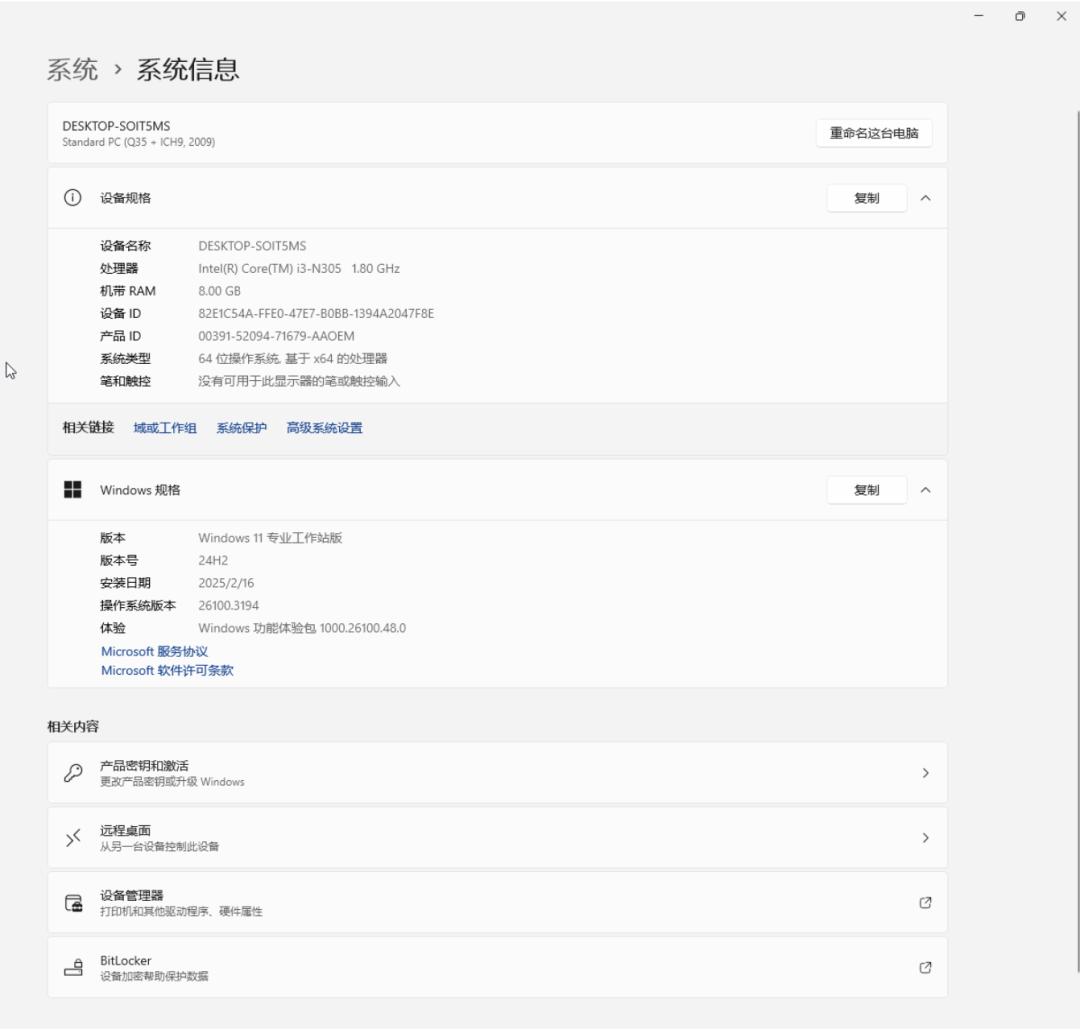Open the 系统保护 link
Viewport: 1080px width, 1029px height.
click(x=241, y=428)
